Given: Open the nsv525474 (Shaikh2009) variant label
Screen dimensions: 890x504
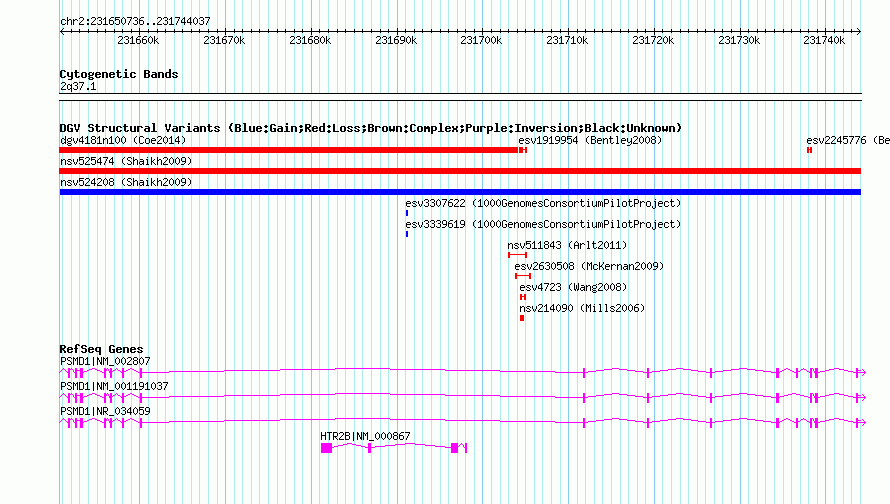Looking at the screenshot, I should tap(126, 161).
